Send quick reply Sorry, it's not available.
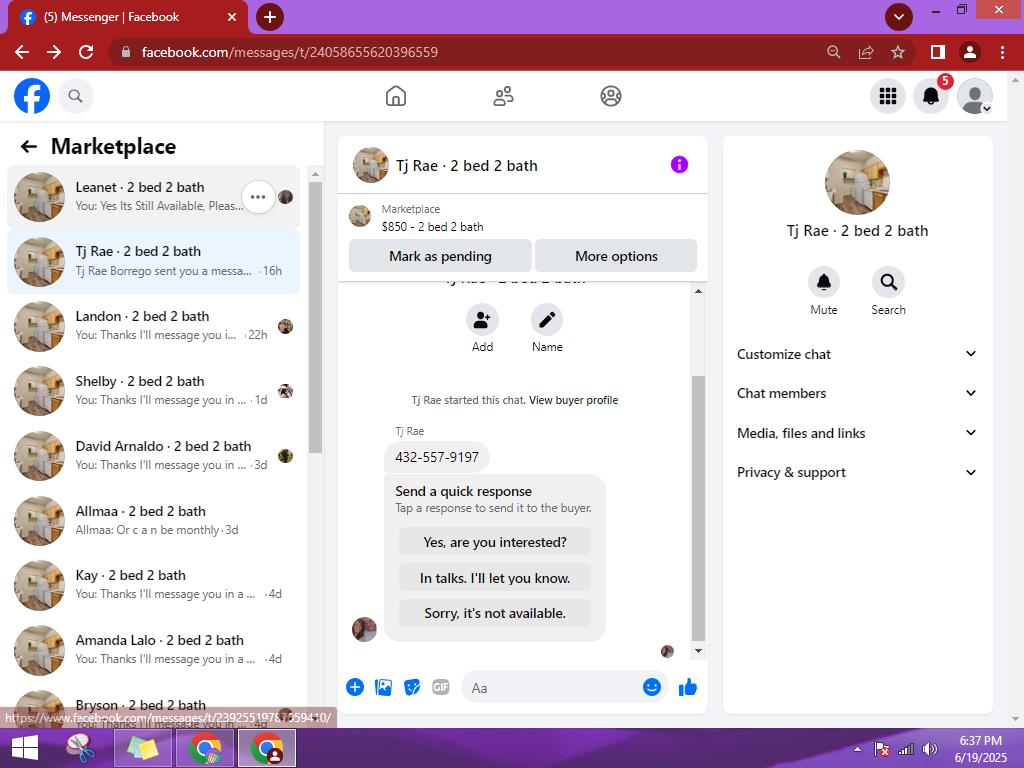The image size is (1024, 768). click(495, 613)
